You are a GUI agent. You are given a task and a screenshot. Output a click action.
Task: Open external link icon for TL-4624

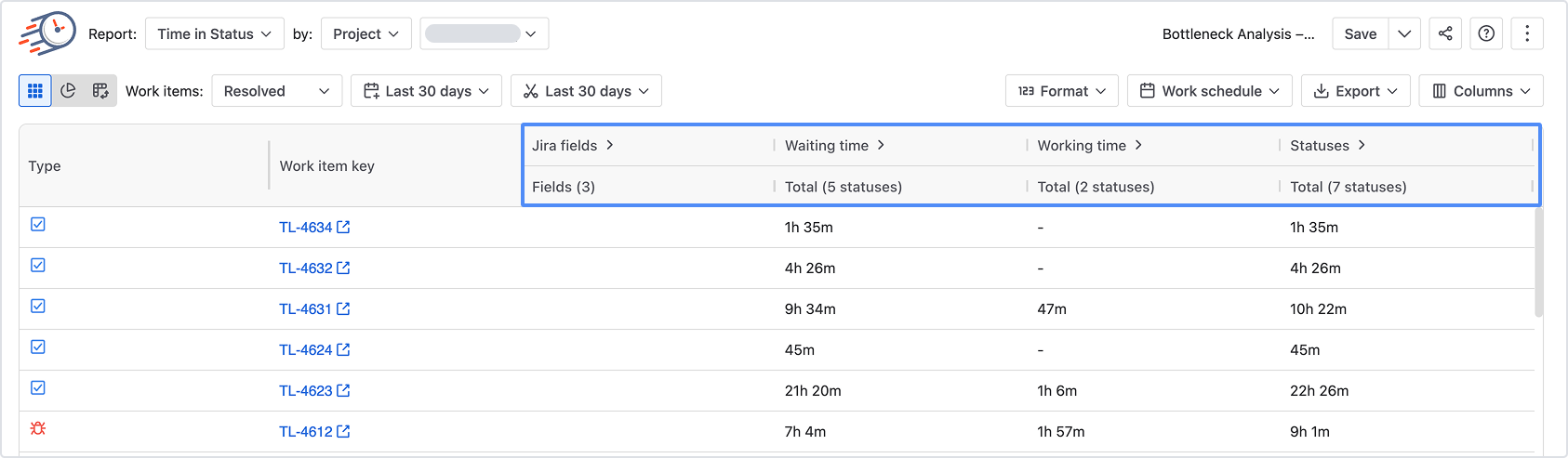pos(343,349)
